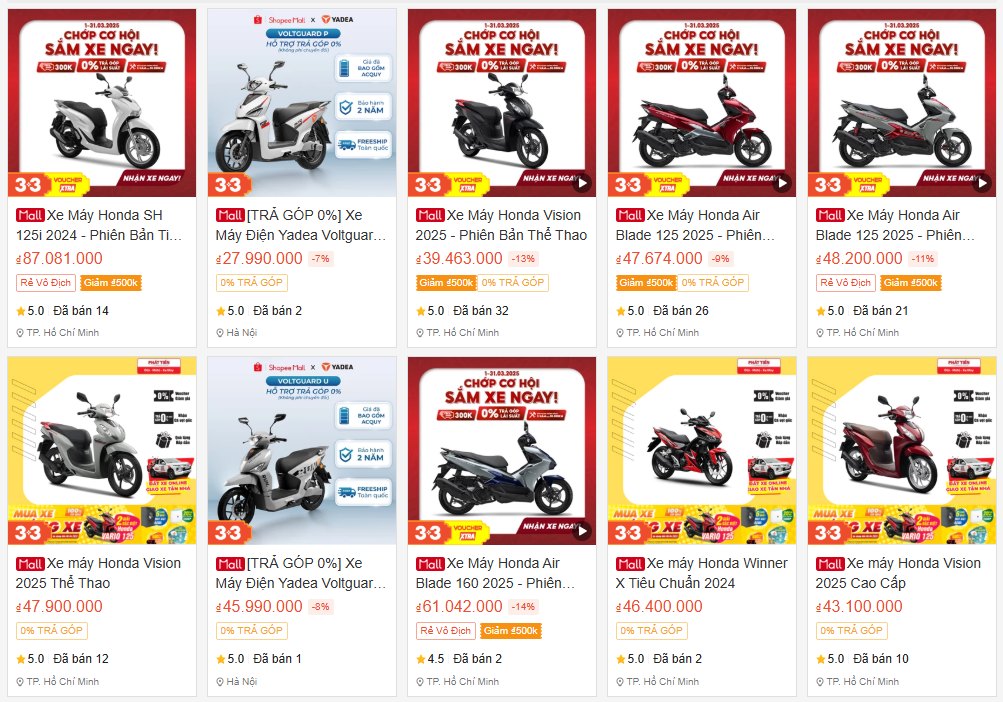Click location pin icon under Honda Vision Cao Cấp
This screenshot has height=702, width=1003.
pos(820,682)
